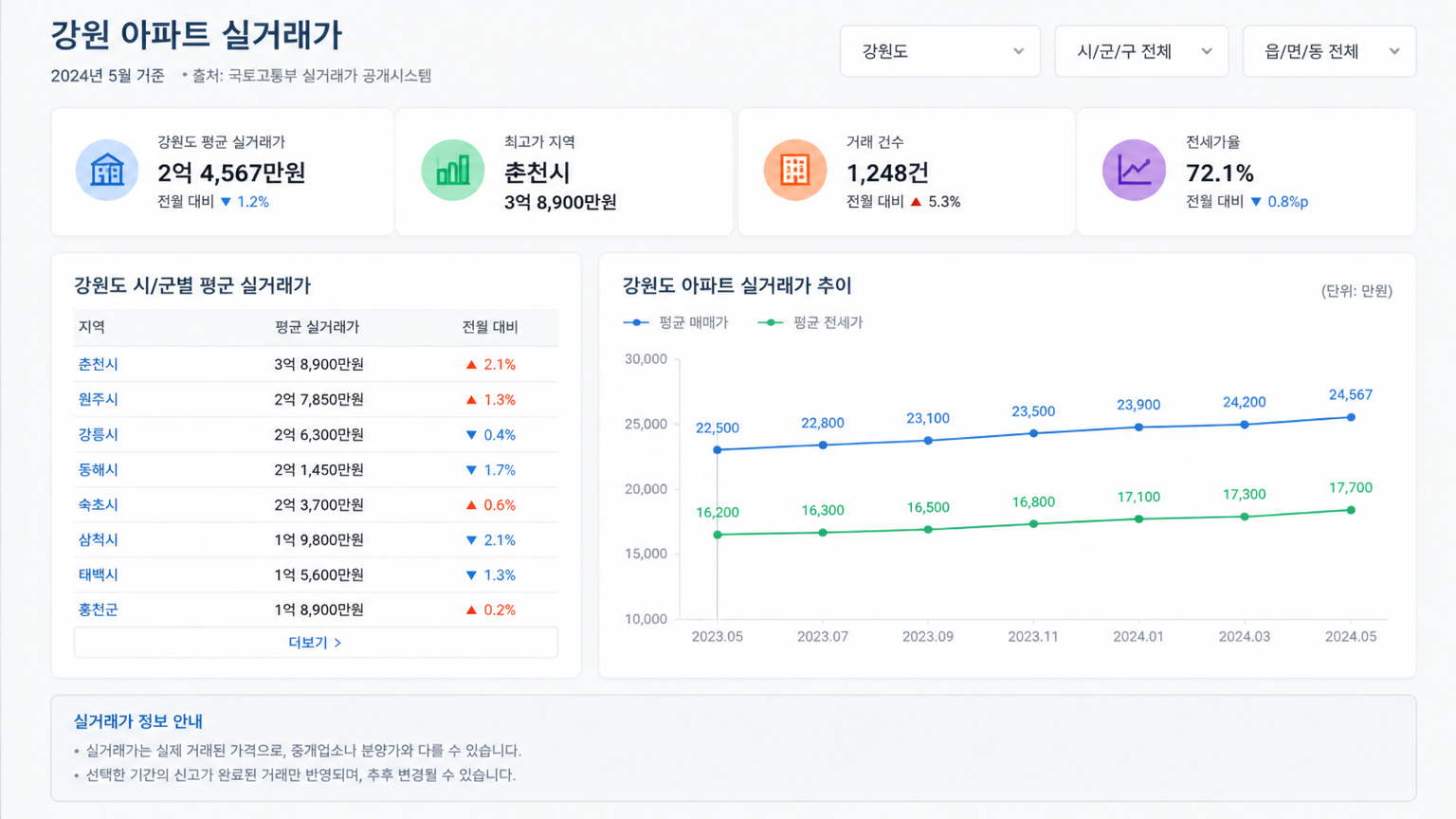The width and height of the screenshot is (1456, 819).
Task: Click the 실거래가 정보 안내 heading
Action: click(x=138, y=721)
